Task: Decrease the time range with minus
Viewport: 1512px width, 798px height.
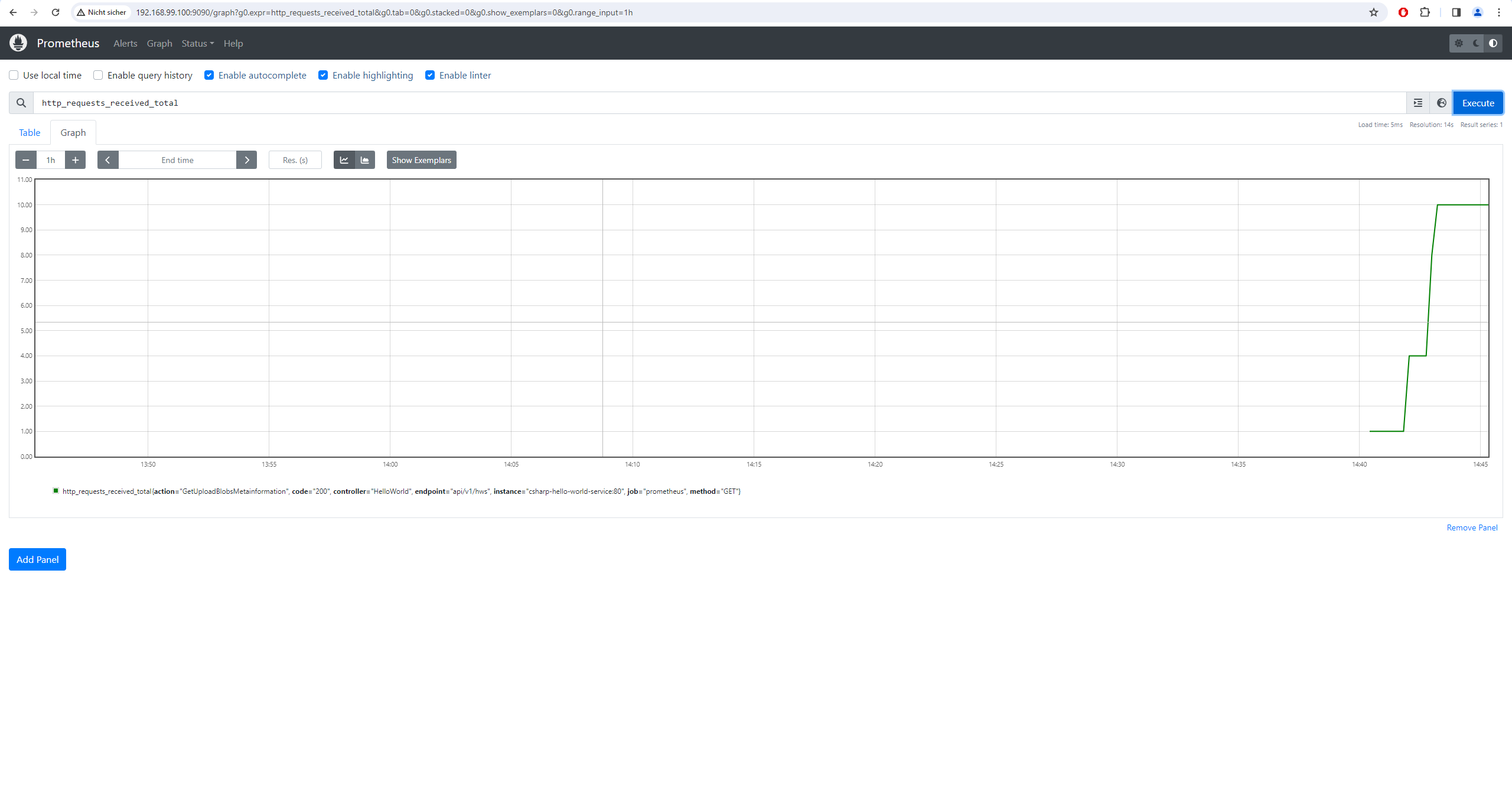Action: [x=26, y=160]
